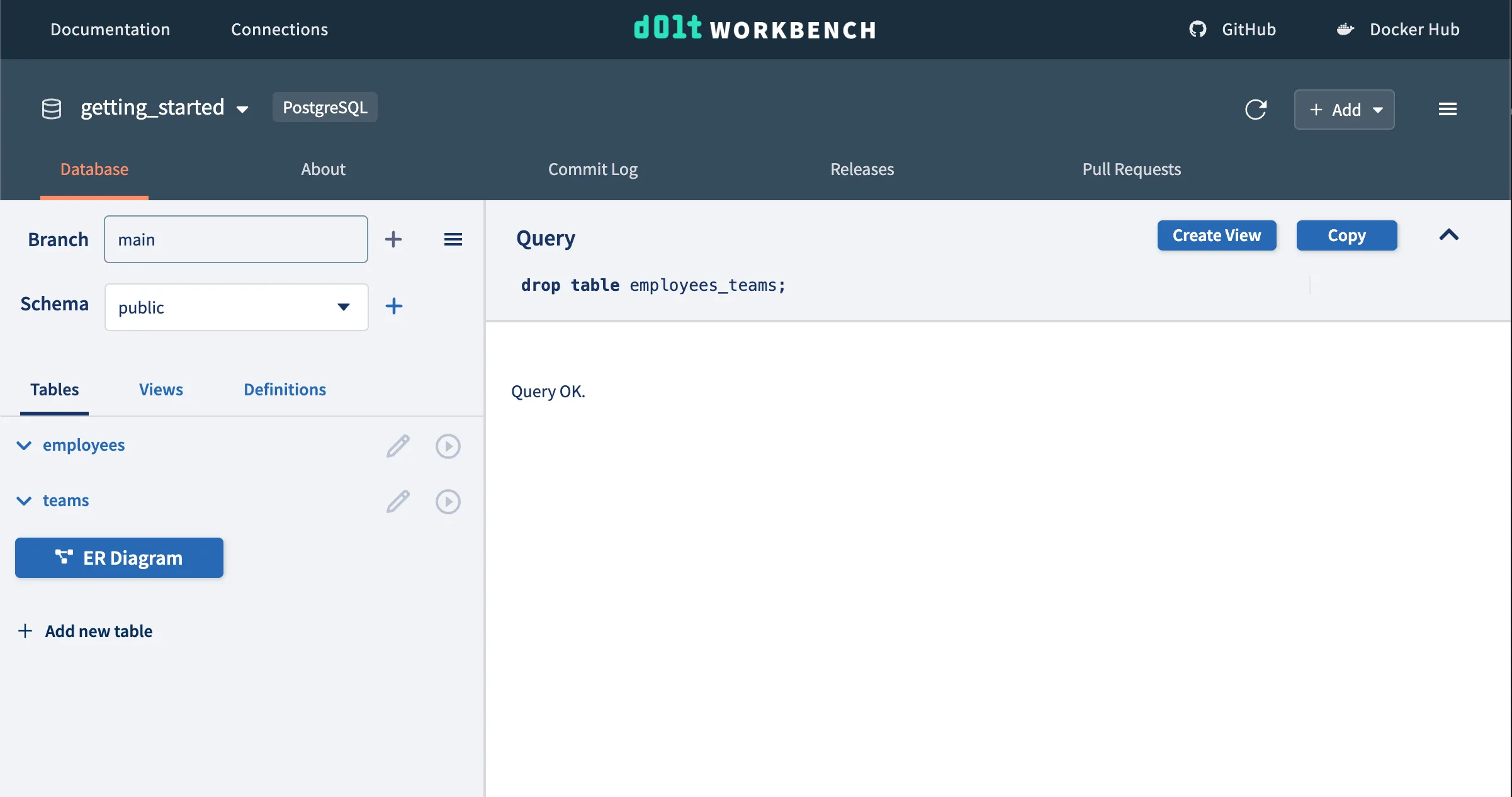Click the plus icon to create new branch

393,239
